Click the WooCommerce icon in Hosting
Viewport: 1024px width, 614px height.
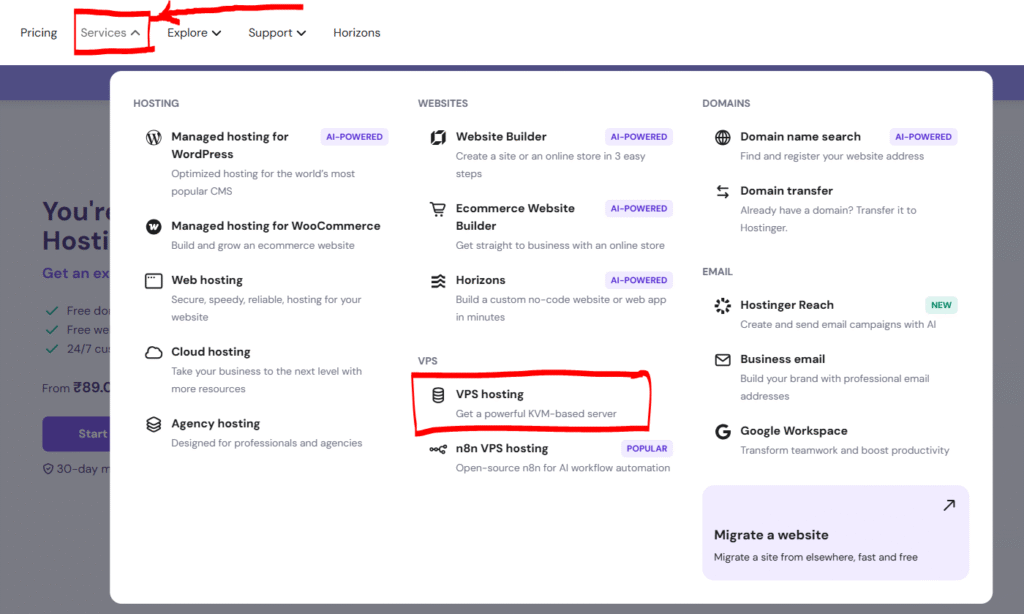point(153,227)
